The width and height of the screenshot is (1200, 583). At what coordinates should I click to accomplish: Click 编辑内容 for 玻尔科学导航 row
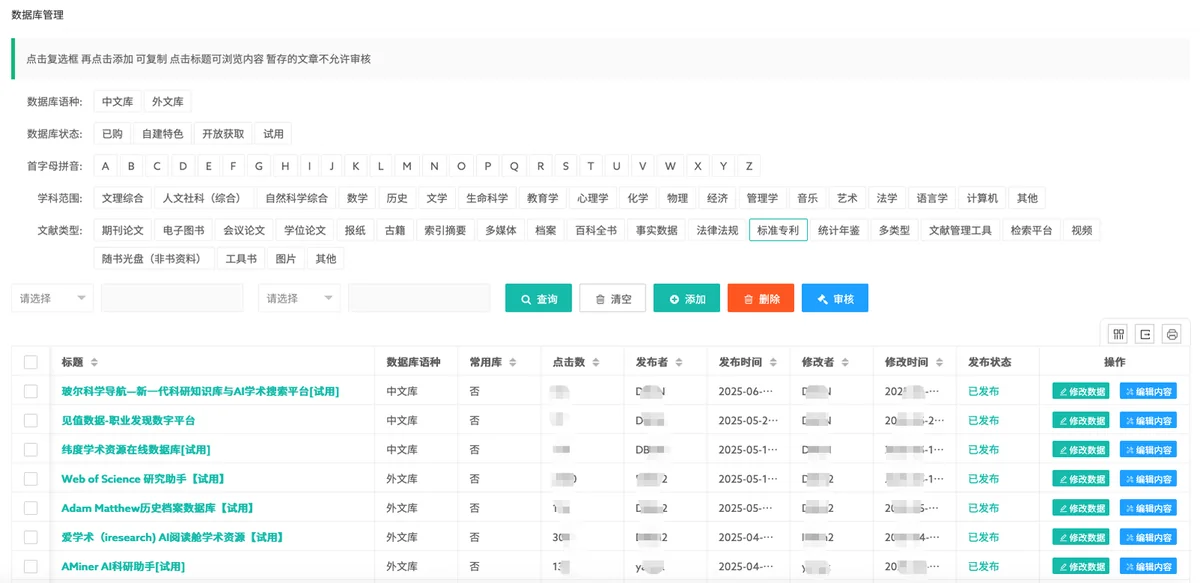pos(1148,391)
